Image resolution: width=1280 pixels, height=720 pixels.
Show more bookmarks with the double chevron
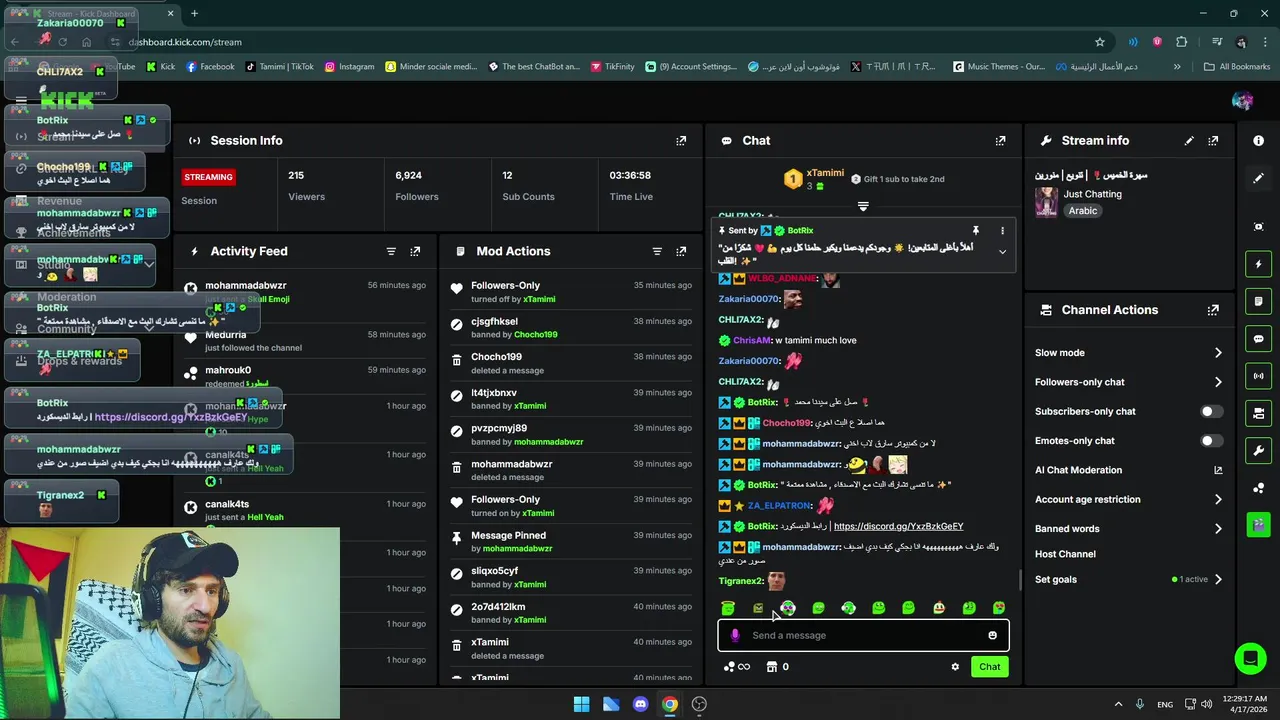1176,67
